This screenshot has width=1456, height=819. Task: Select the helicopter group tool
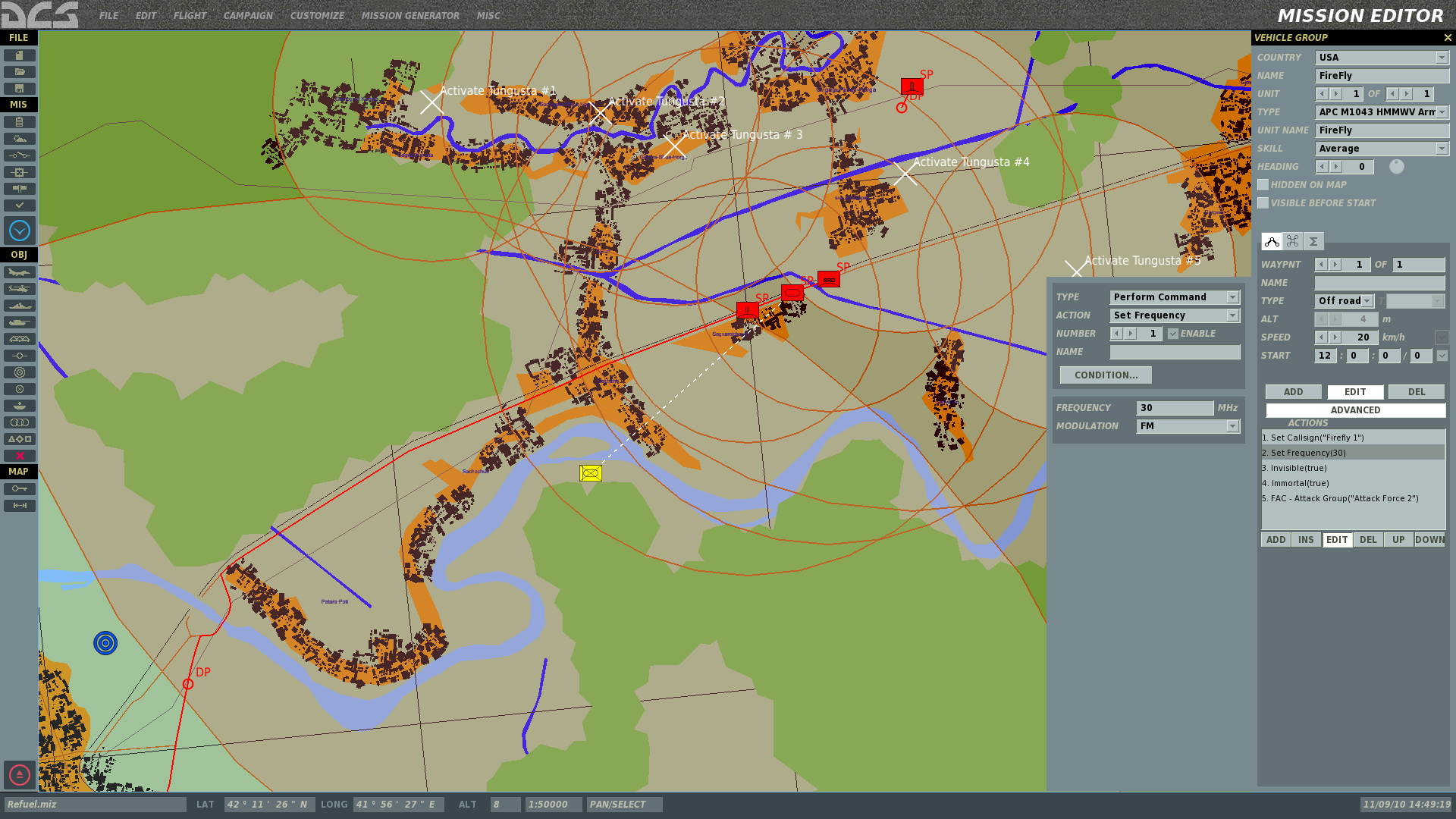[x=20, y=289]
